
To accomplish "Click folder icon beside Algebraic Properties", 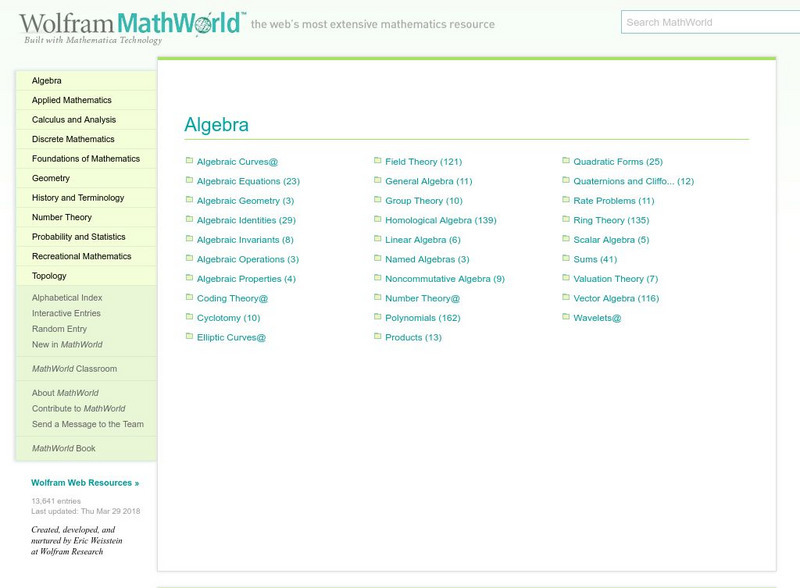I will coord(189,278).
